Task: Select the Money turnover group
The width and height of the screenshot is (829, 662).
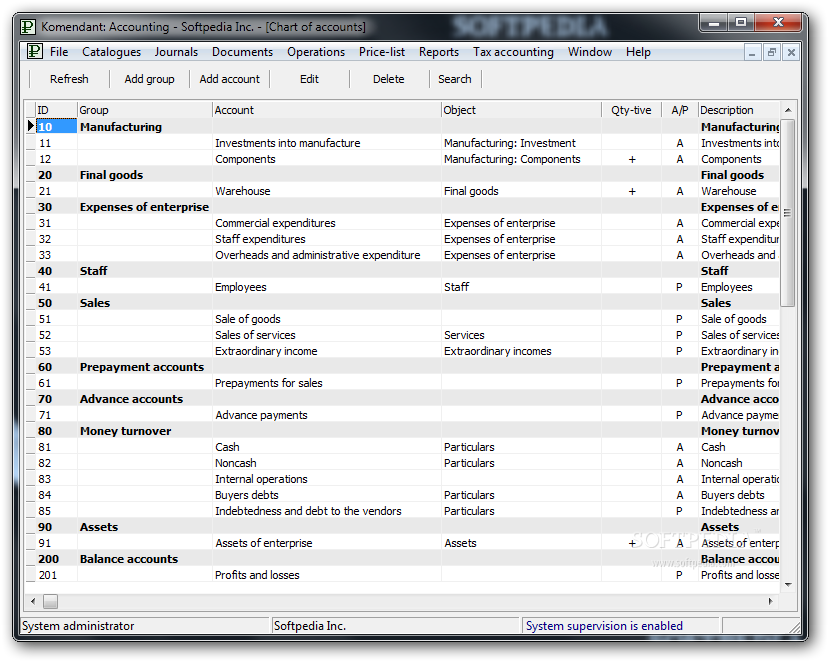Action: [x=402, y=431]
